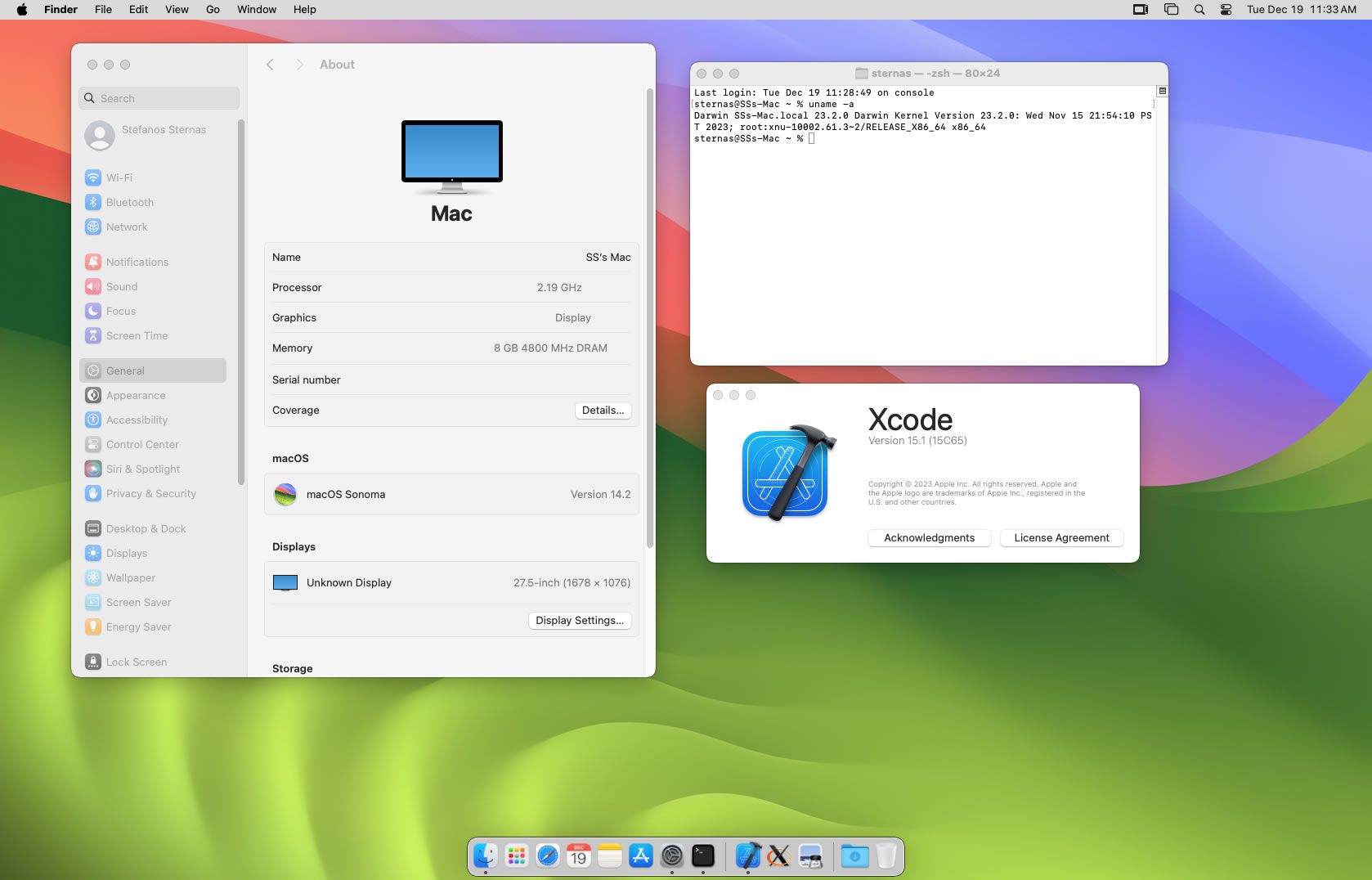
Task: Open Finder from the Dock
Action: 486,855
